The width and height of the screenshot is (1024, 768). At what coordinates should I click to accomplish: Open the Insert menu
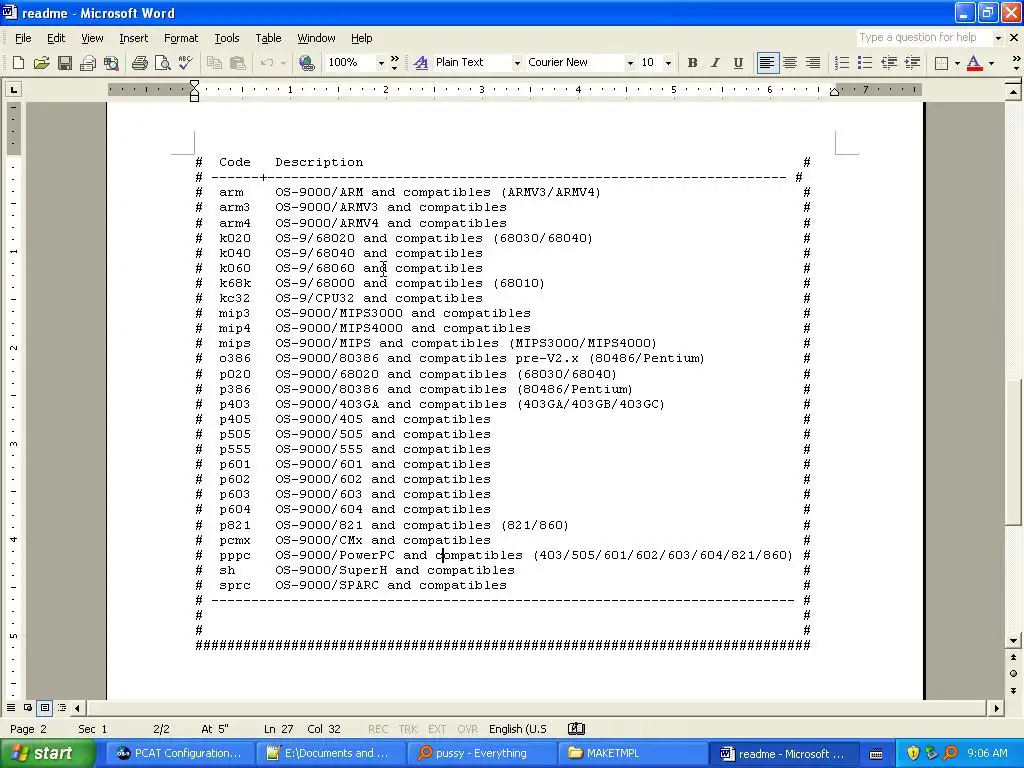133,38
